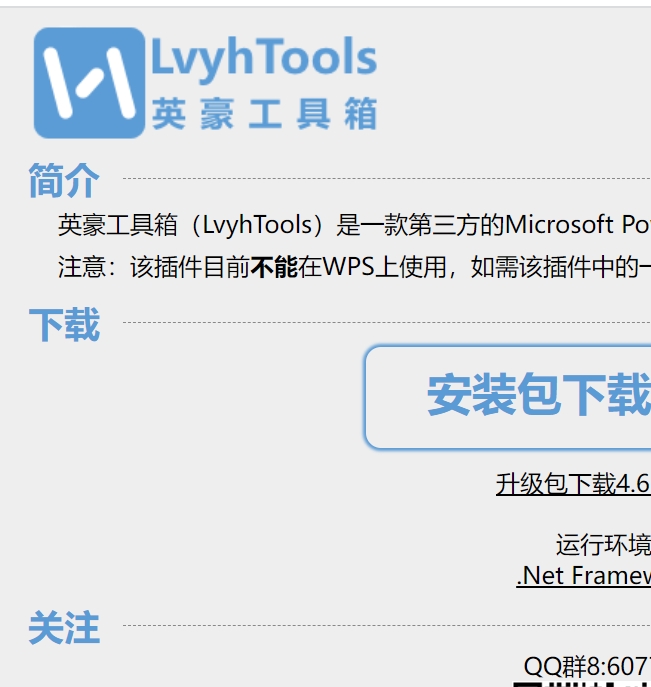
Task: Click the 安装包下载 download button
Action: click(x=508, y=397)
